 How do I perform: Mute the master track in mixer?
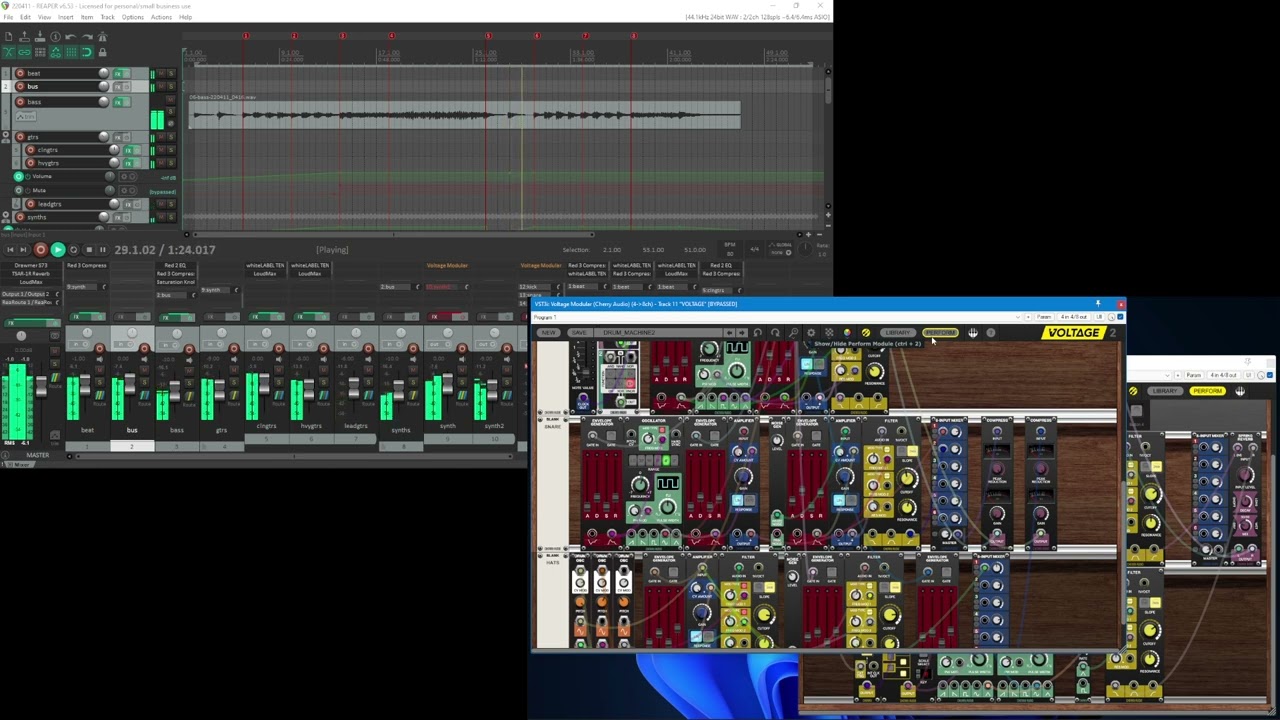55,351
